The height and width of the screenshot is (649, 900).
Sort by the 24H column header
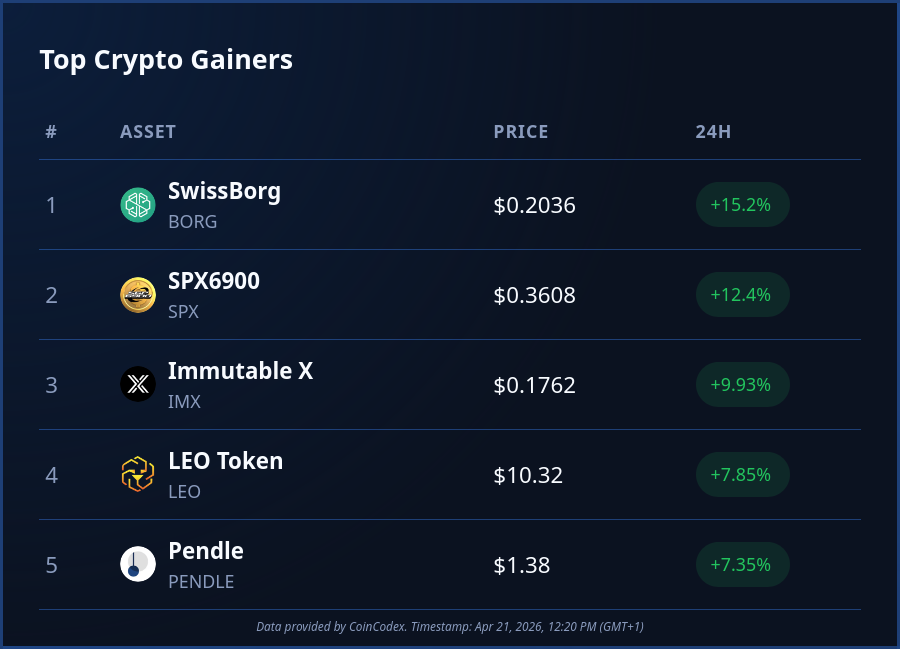pyautogui.click(x=713, y=132)
